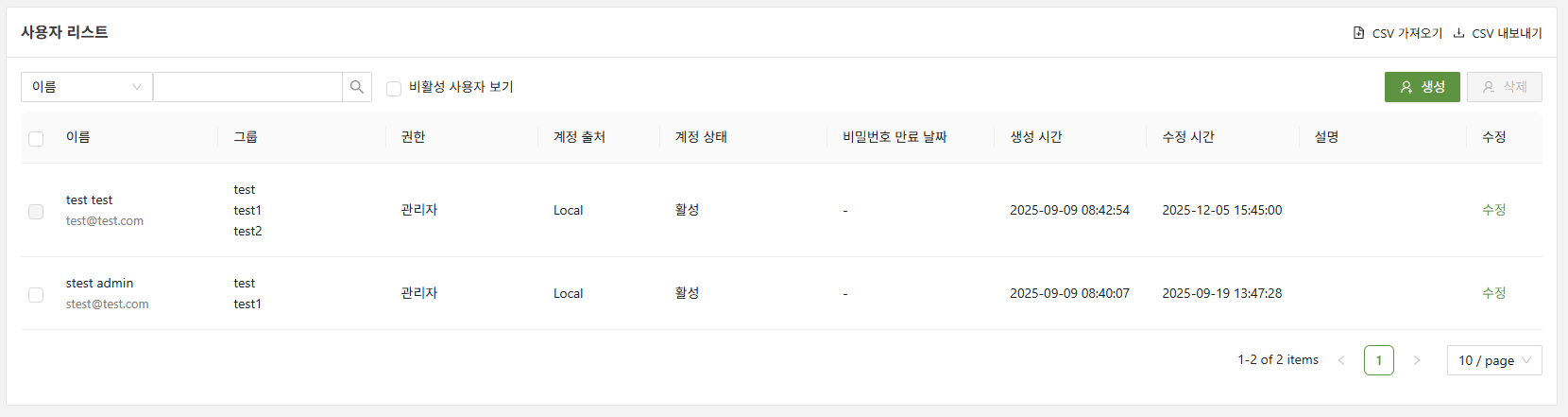Screen dimensions: 1568x417
Task: Click the 계정 상태 column header
Action: [701, 137]
